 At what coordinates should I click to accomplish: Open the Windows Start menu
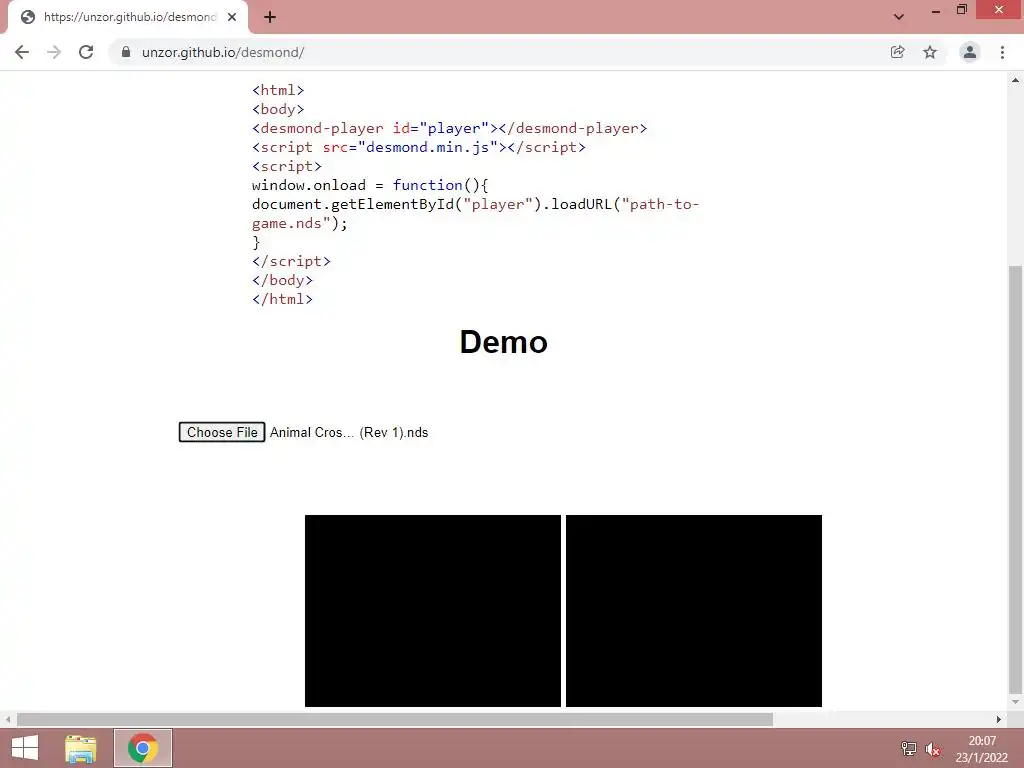tap(25, 748)
